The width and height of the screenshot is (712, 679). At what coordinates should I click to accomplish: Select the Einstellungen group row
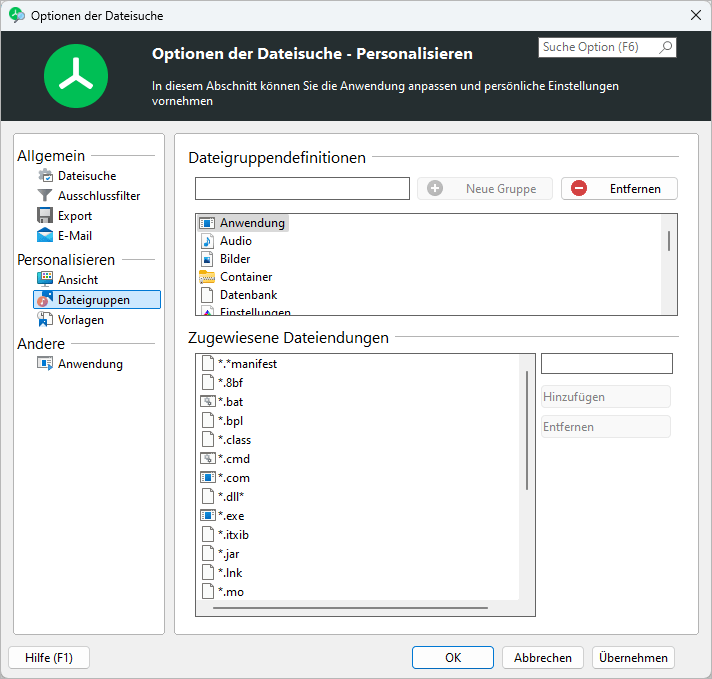click(245, 311)
